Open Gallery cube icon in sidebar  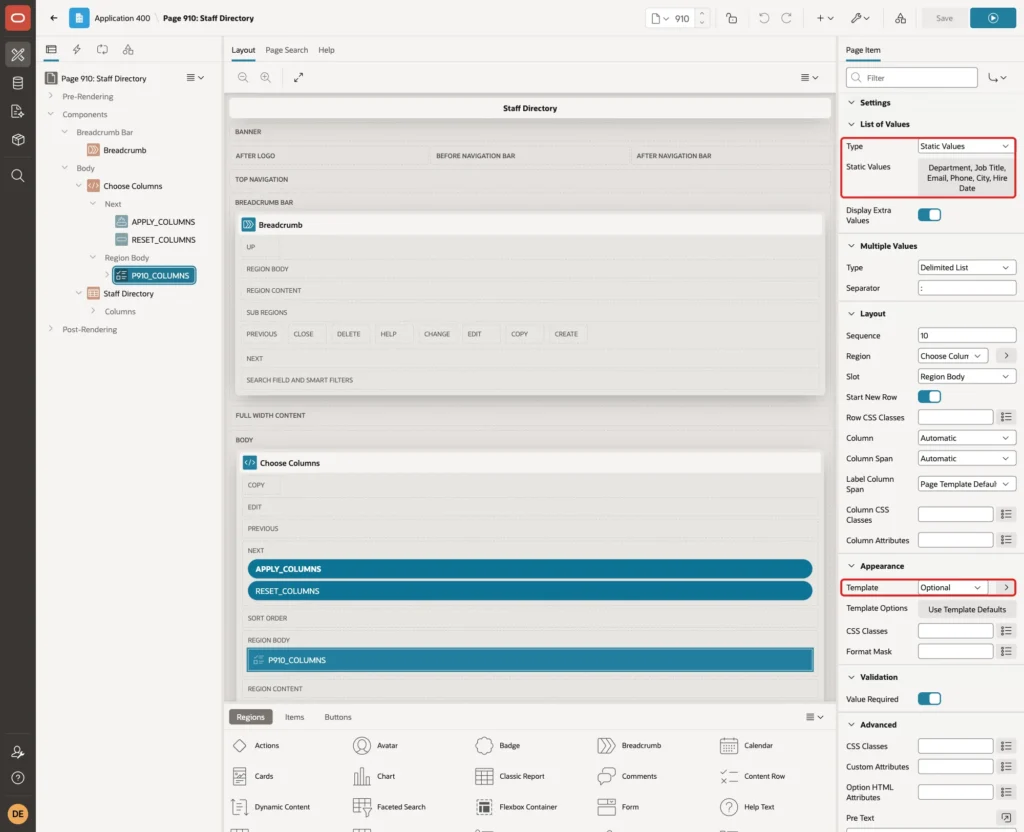18,139
